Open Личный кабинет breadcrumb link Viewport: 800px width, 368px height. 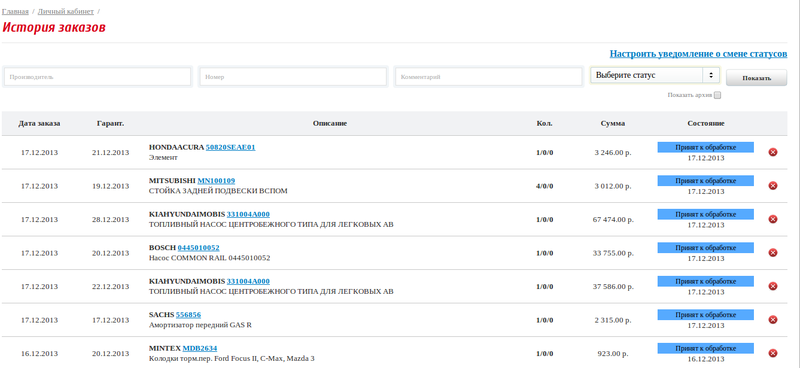tap(66, 11)
